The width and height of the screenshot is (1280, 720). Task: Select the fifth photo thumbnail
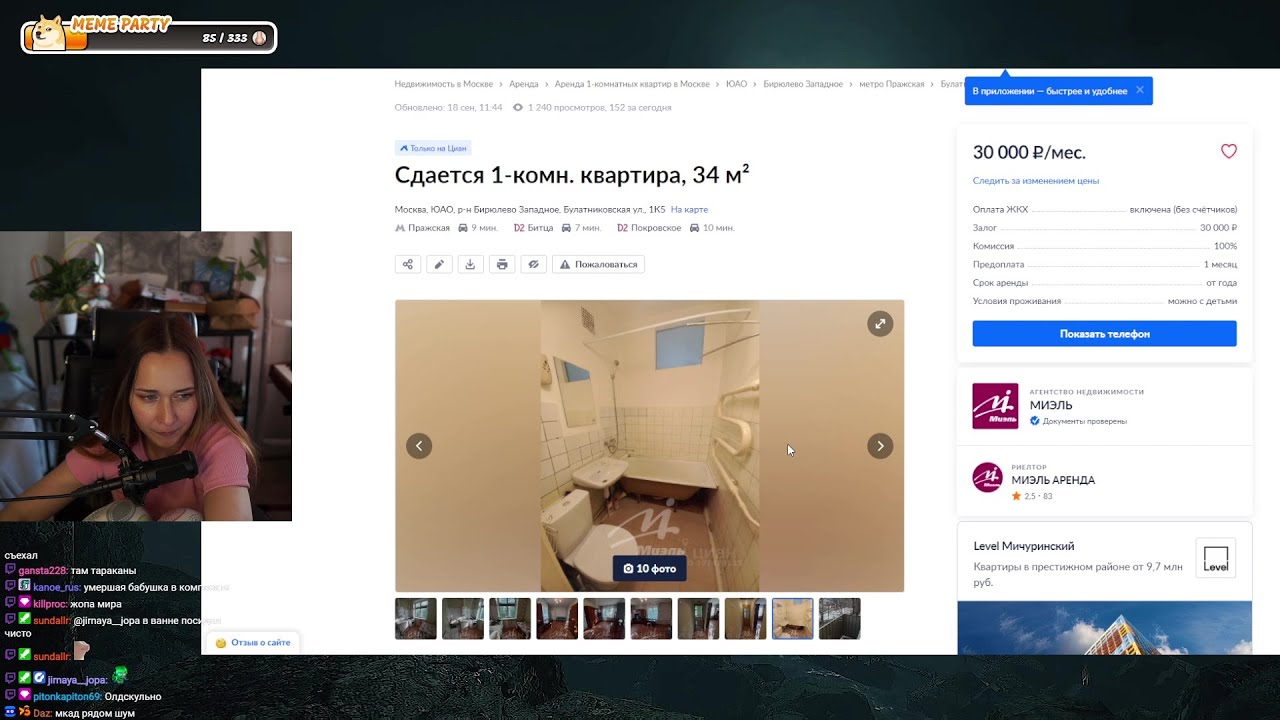click(604, 619)
